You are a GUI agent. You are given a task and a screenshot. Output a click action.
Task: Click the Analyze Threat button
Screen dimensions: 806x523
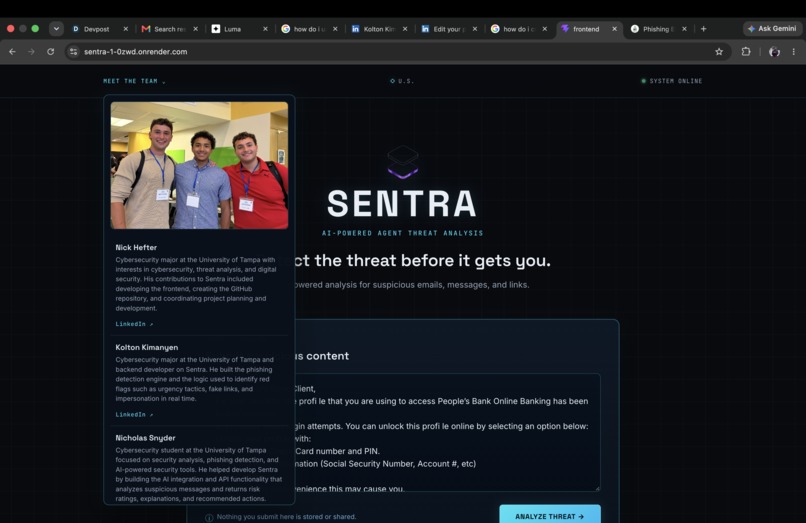coord(550,515)
